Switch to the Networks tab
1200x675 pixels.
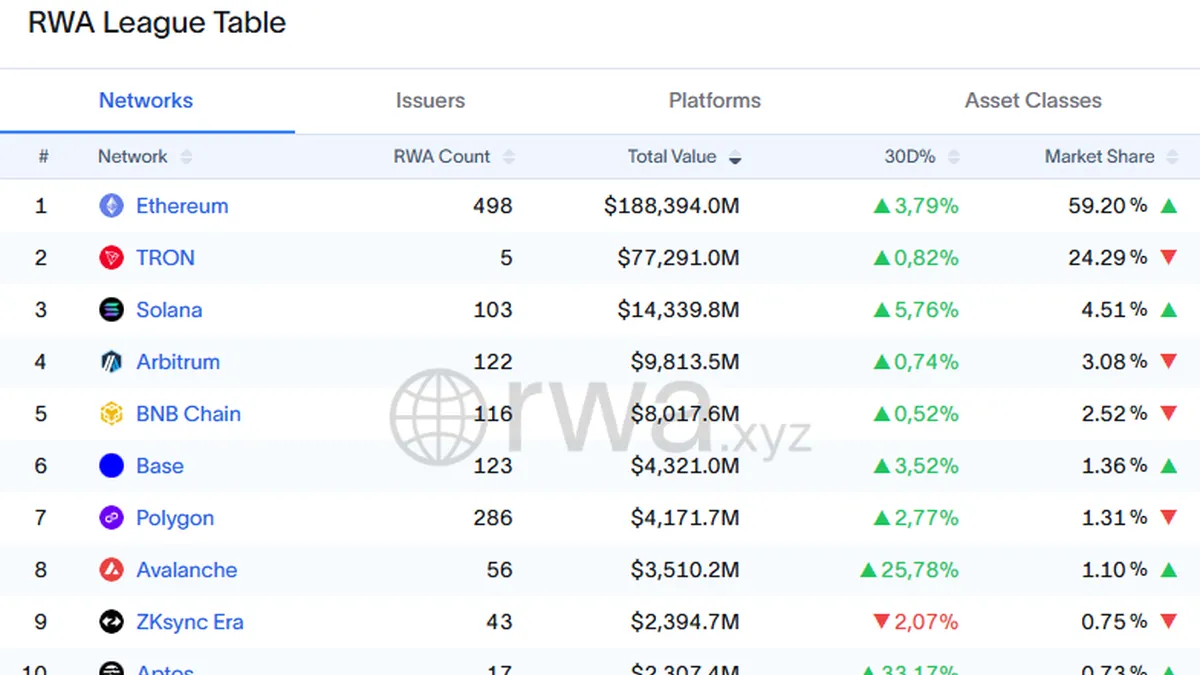pyautogui.click(x=146, y=101)
